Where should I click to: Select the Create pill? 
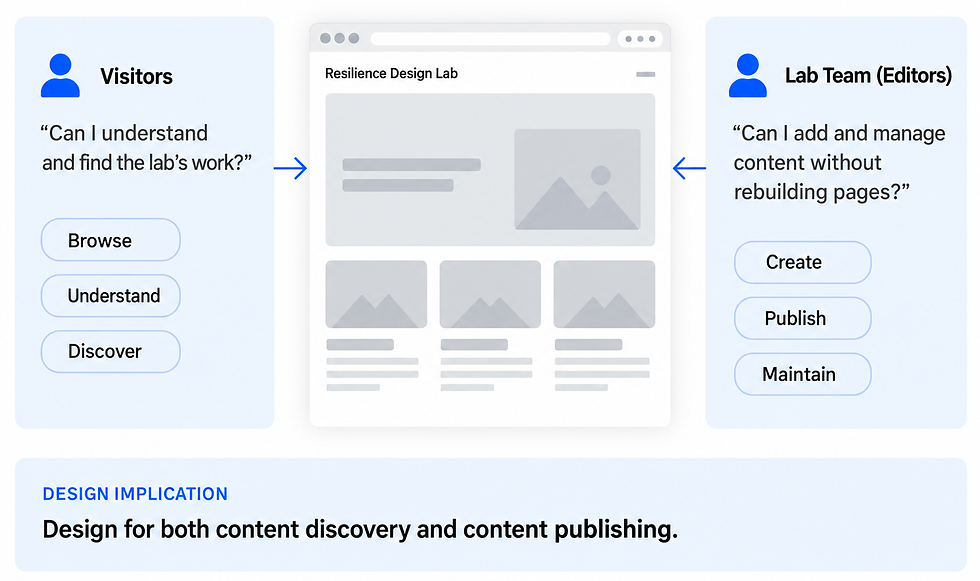tap(802, 262)
